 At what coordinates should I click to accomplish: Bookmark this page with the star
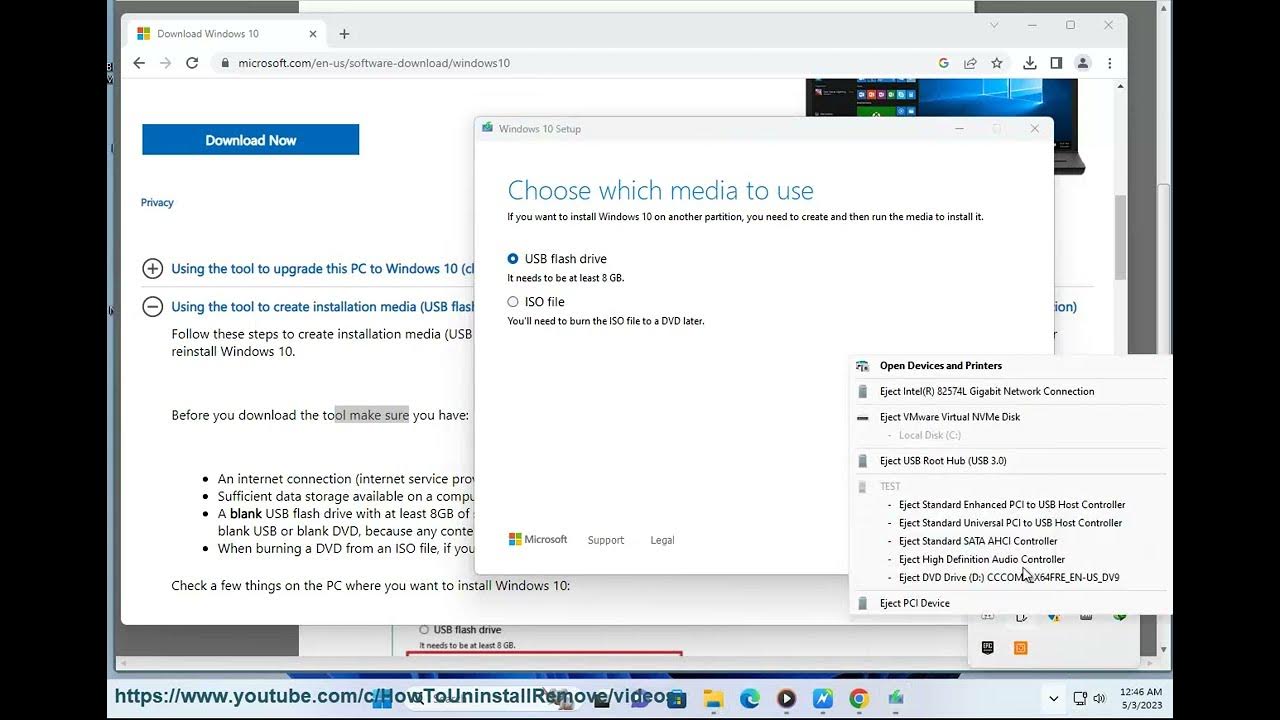click(x=997, y=63)
